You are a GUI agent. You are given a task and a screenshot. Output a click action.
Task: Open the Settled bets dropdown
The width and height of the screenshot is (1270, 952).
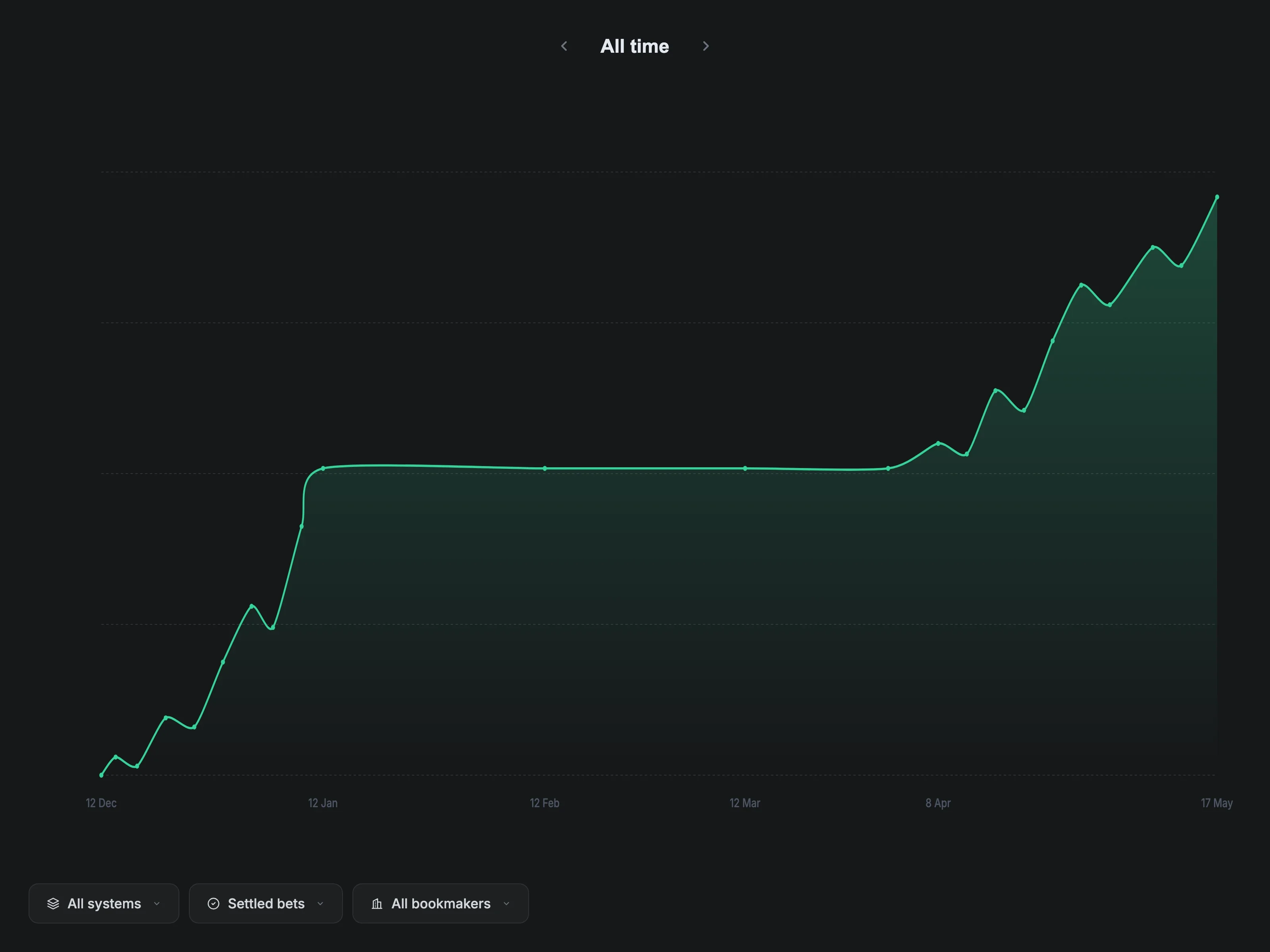point(266,903)
